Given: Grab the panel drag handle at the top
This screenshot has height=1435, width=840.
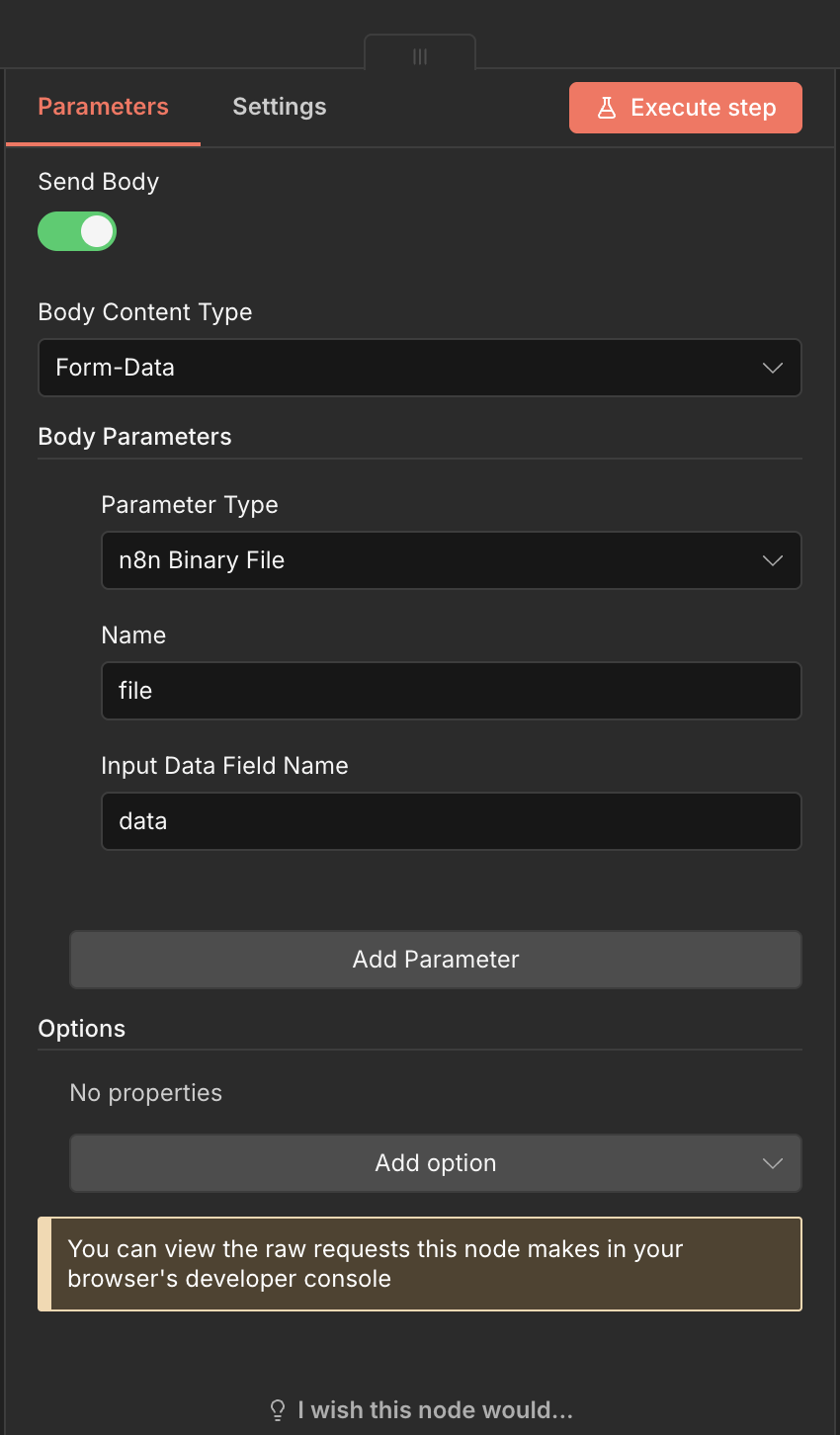Looking at the screenshot, I should [420, 55].
